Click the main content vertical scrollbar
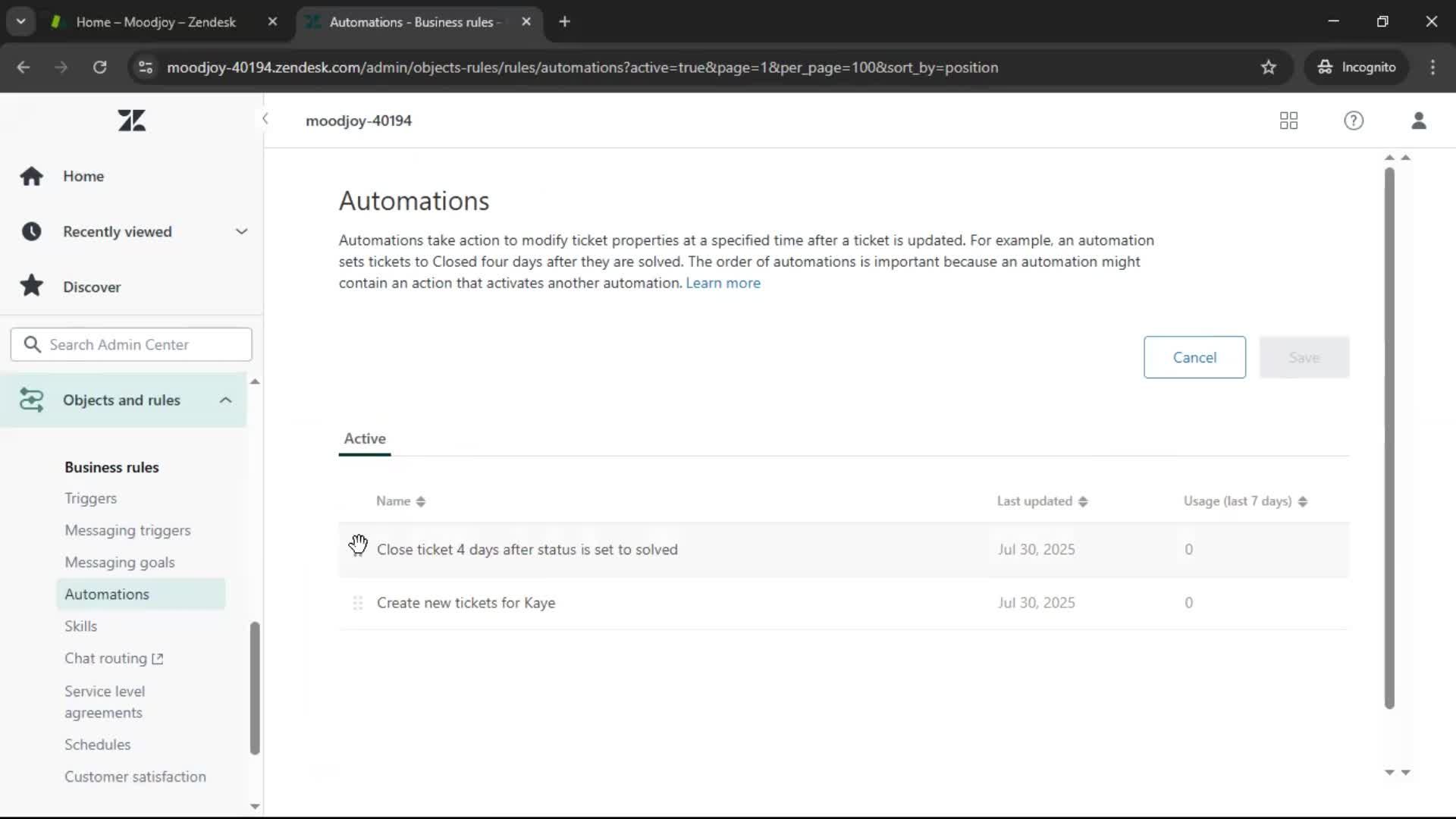Image resolution: width=1456 pixels, height=819 pixels. point(1389,438)
